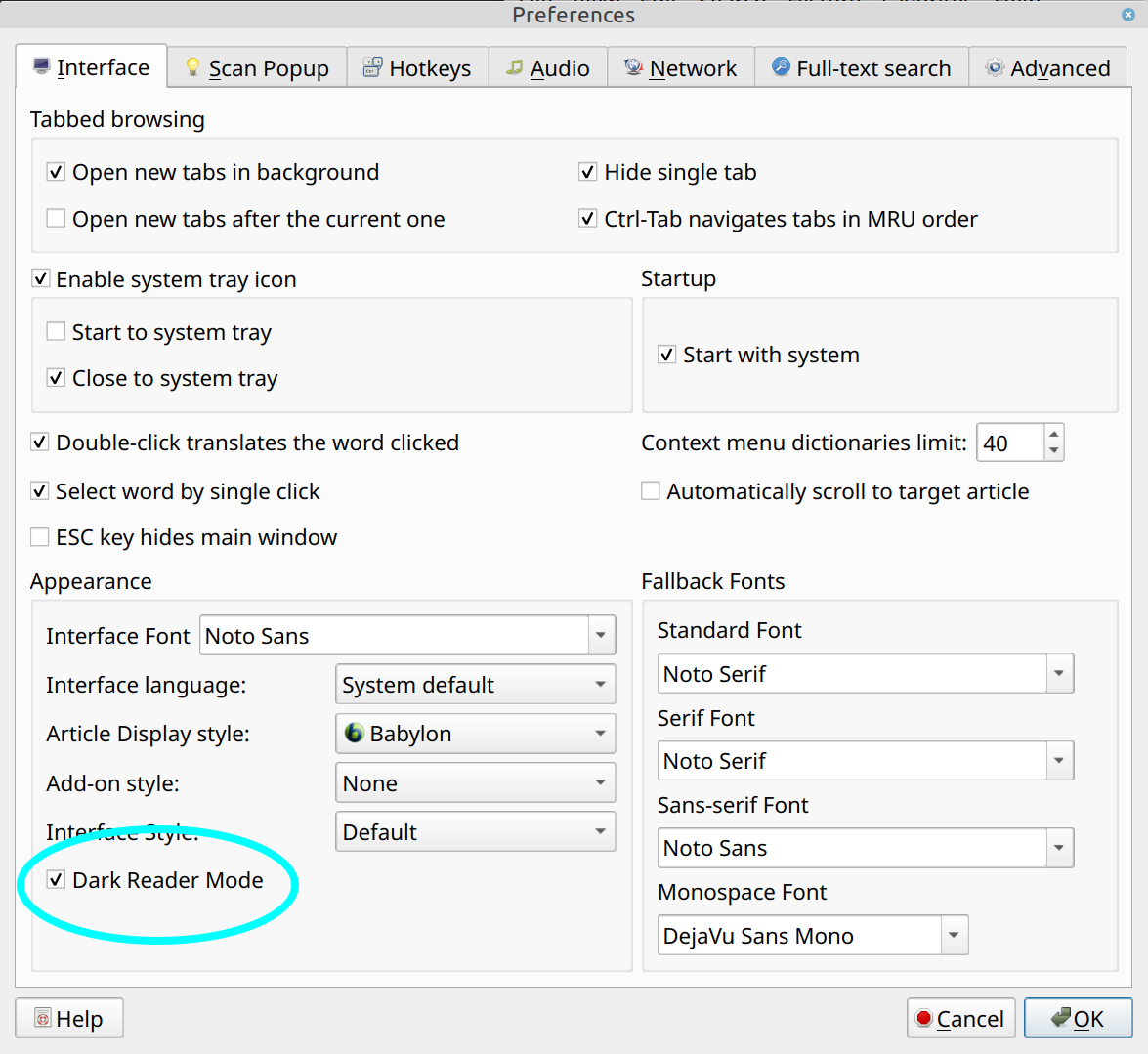Click the Babylon style globe icon

coord(354,733)
